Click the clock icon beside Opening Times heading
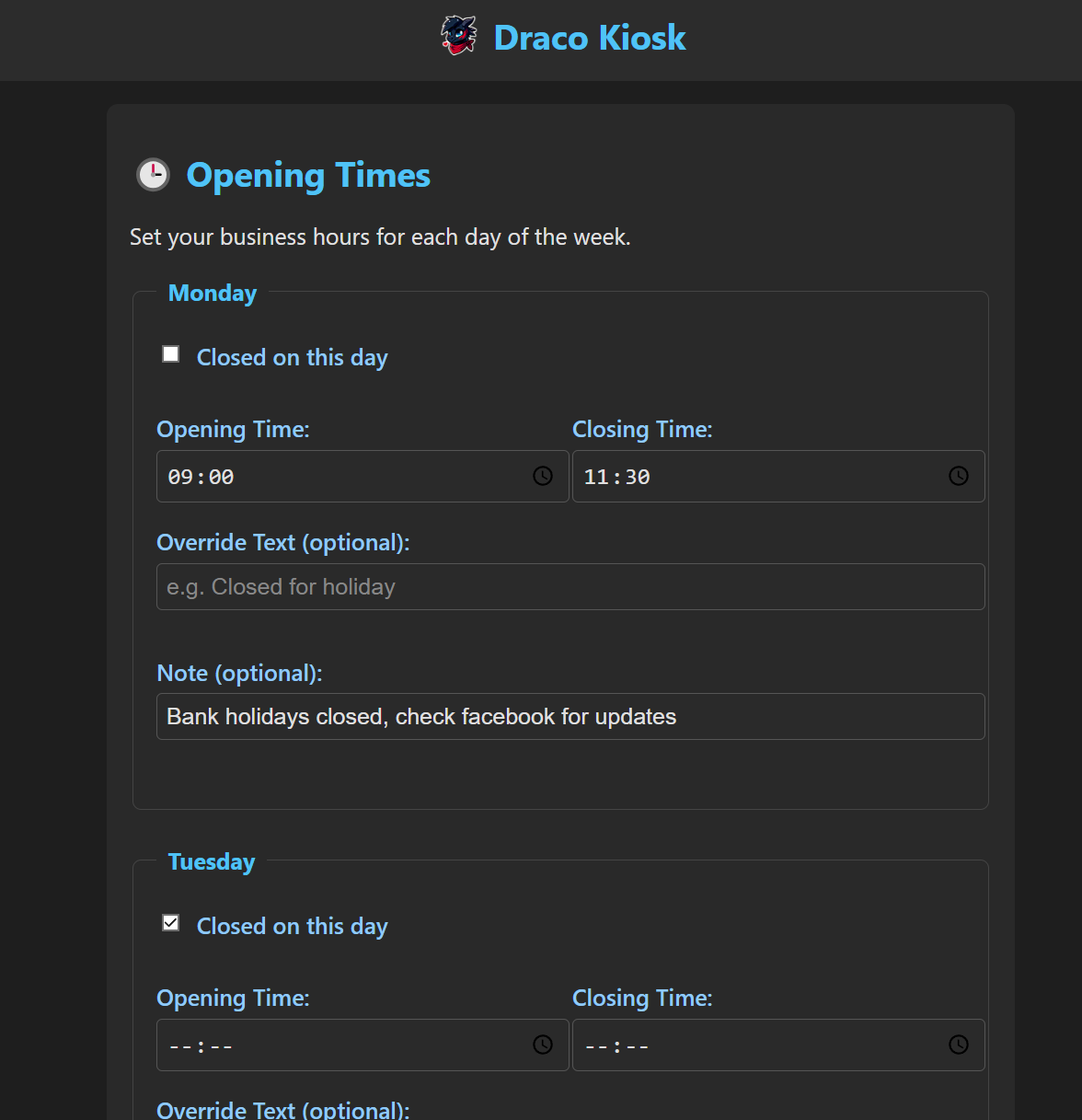Image resolution: width=1082 pixels, height=1120 pixels. pos(154,174)
